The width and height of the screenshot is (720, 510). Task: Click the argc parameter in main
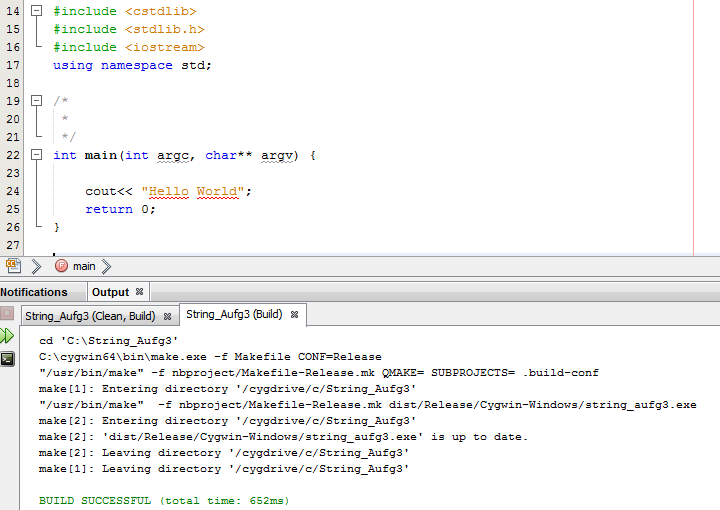click(x=173, y=155)
